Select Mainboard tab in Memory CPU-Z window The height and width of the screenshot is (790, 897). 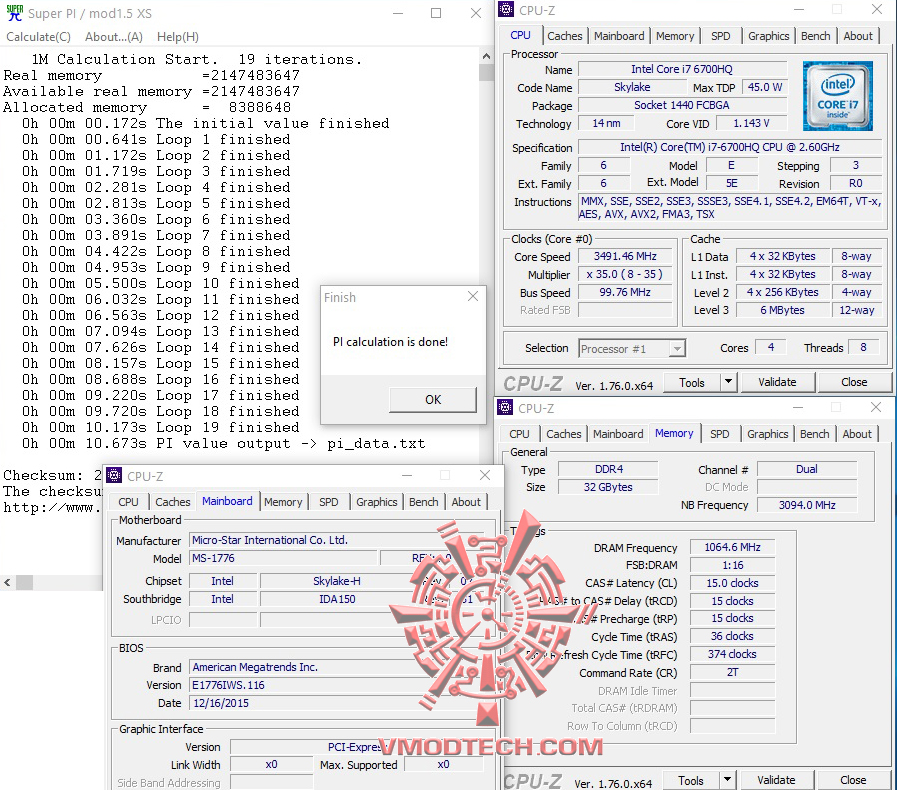(x=618, y=434)
